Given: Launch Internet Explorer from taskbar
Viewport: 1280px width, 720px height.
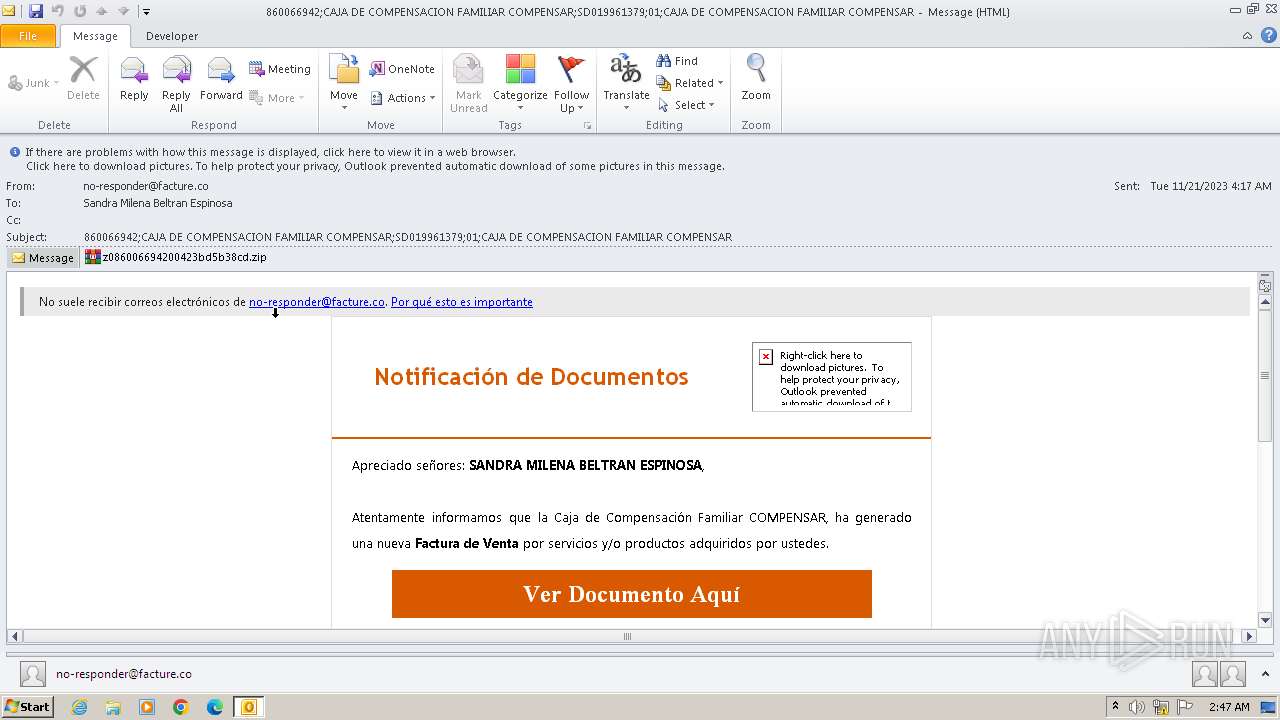Looking at the screenshot, I should [x=79, y=707].
